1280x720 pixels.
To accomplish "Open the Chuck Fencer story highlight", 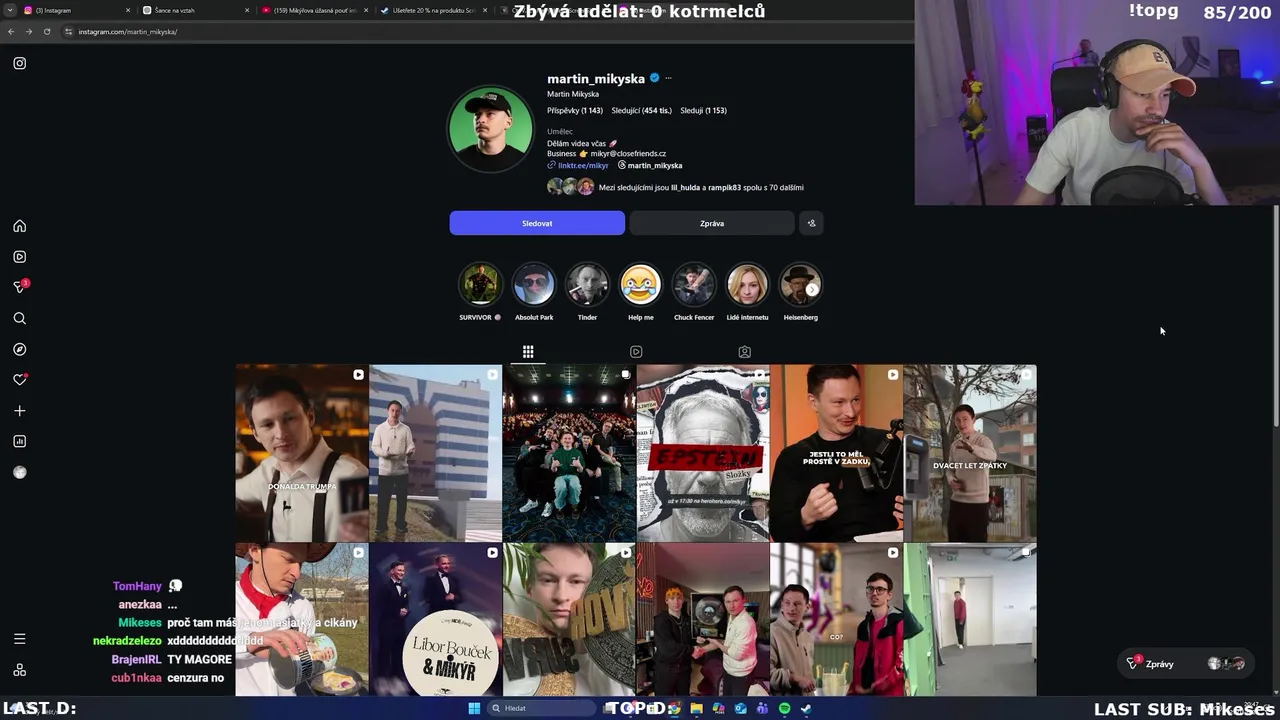I will pyautogui.click(x=694, y=285).
